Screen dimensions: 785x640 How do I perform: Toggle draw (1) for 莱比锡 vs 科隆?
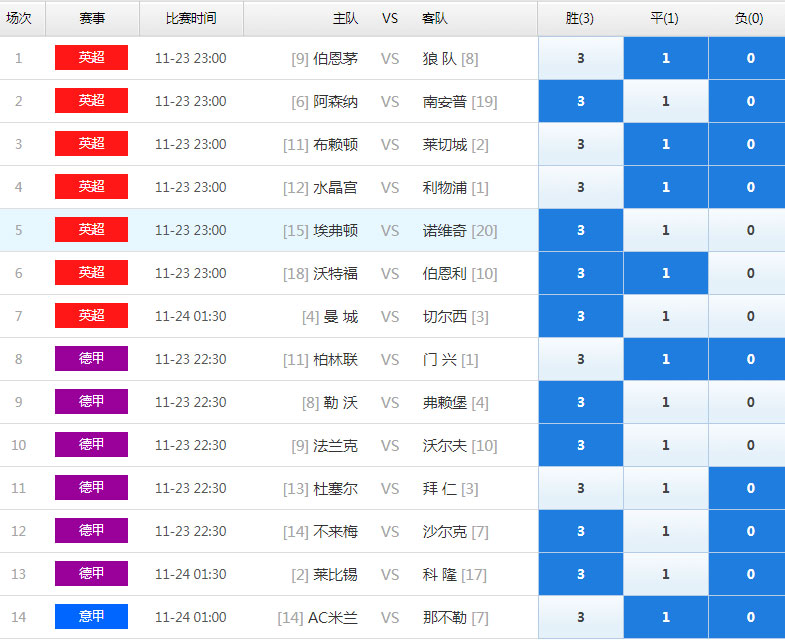[x=666, y=575]
